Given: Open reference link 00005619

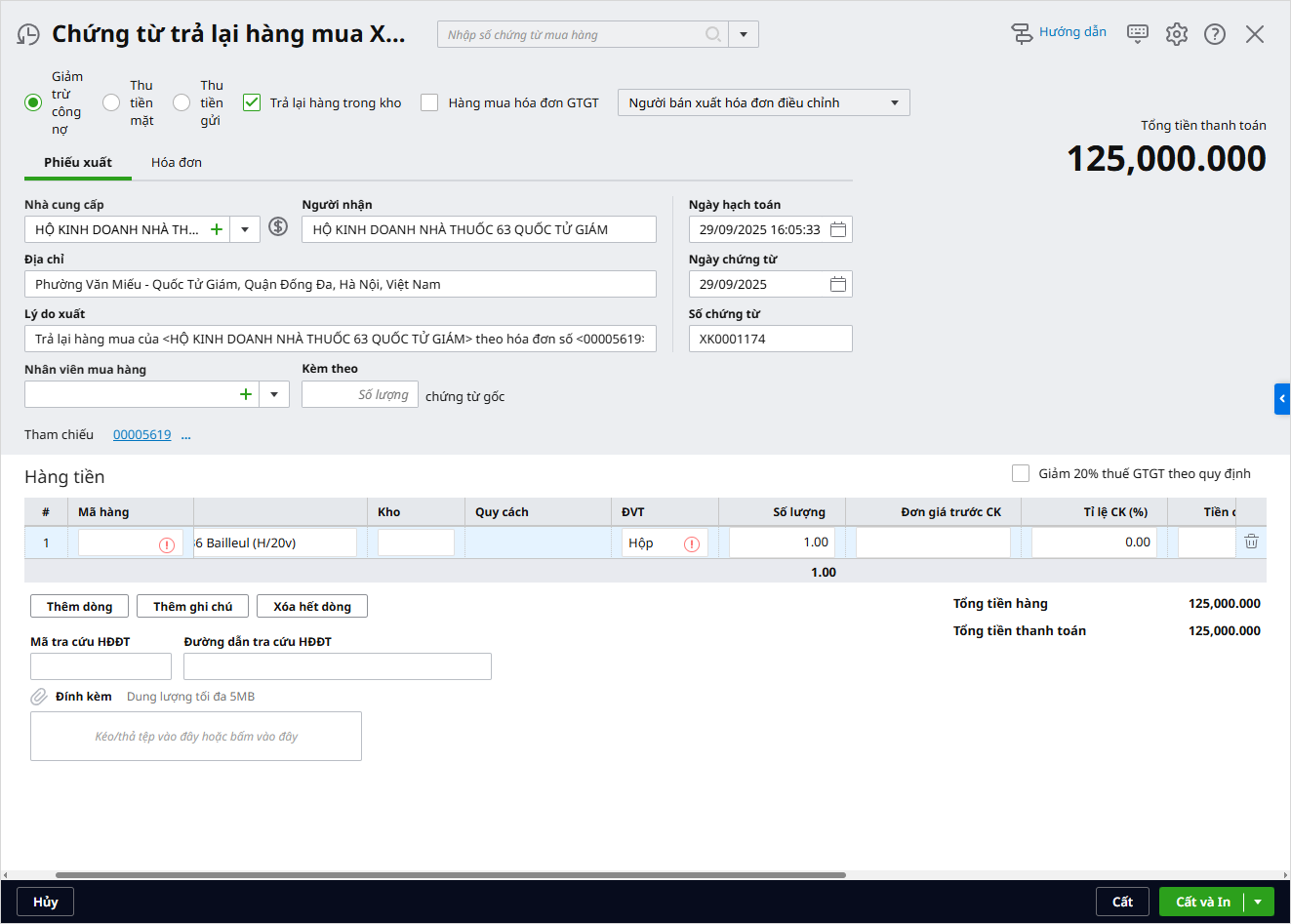Looking at the screenshot, I should click(x=141, y=435).
